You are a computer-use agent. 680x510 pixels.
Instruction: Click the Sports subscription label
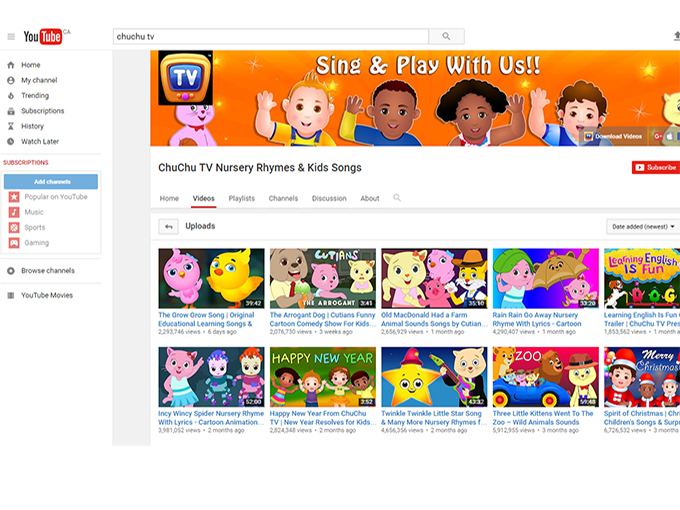coord(35,227)
